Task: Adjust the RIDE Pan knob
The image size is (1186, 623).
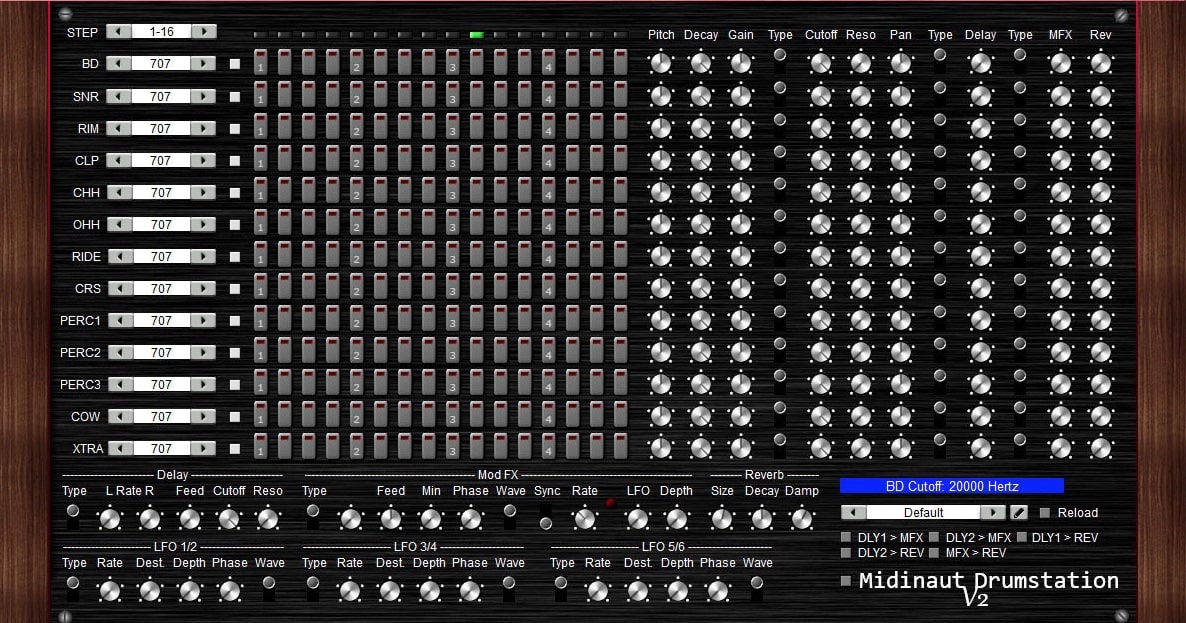Action: 900,255
